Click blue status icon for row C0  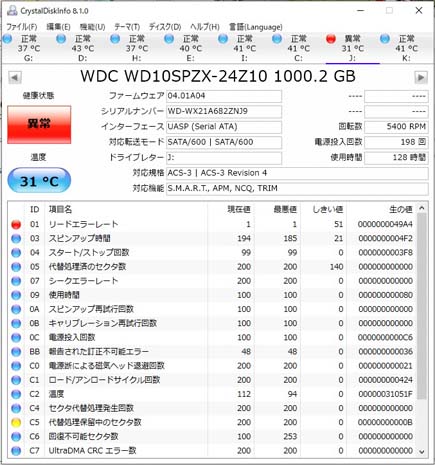pos(16,366)
